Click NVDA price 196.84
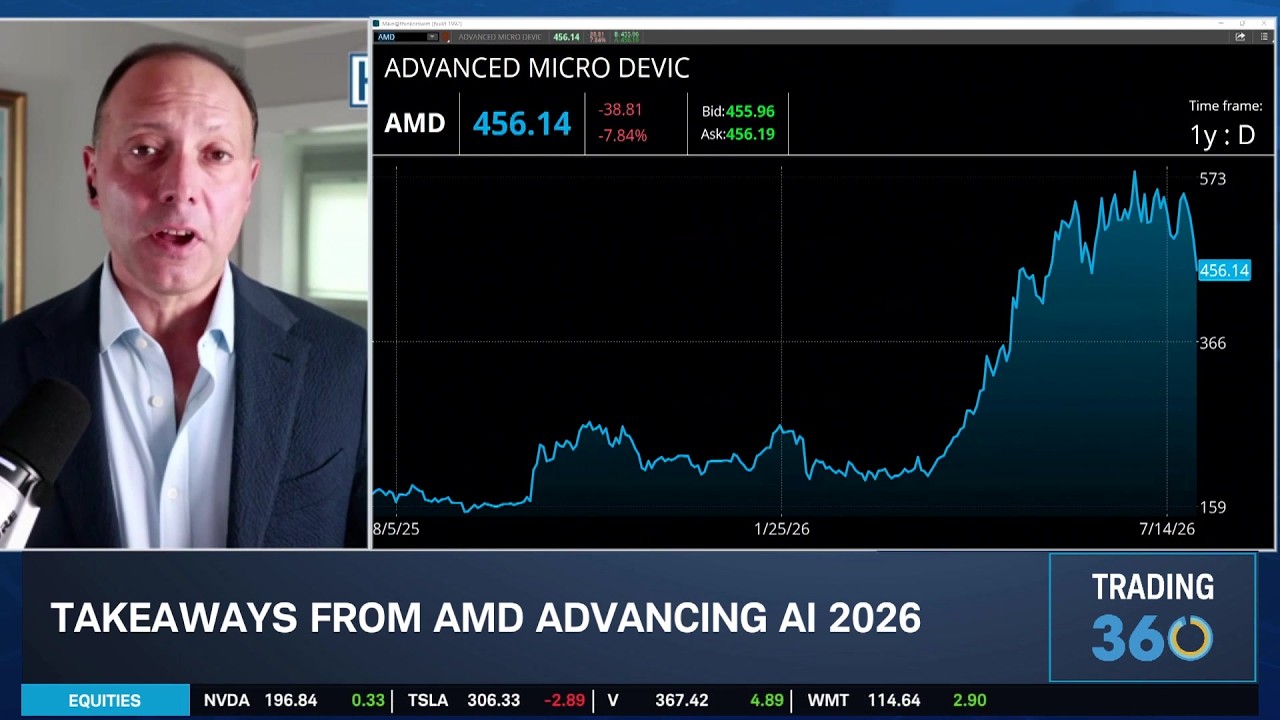Image resolution: width=1280 pixels, height=720 pixels. tap(291, 701)
